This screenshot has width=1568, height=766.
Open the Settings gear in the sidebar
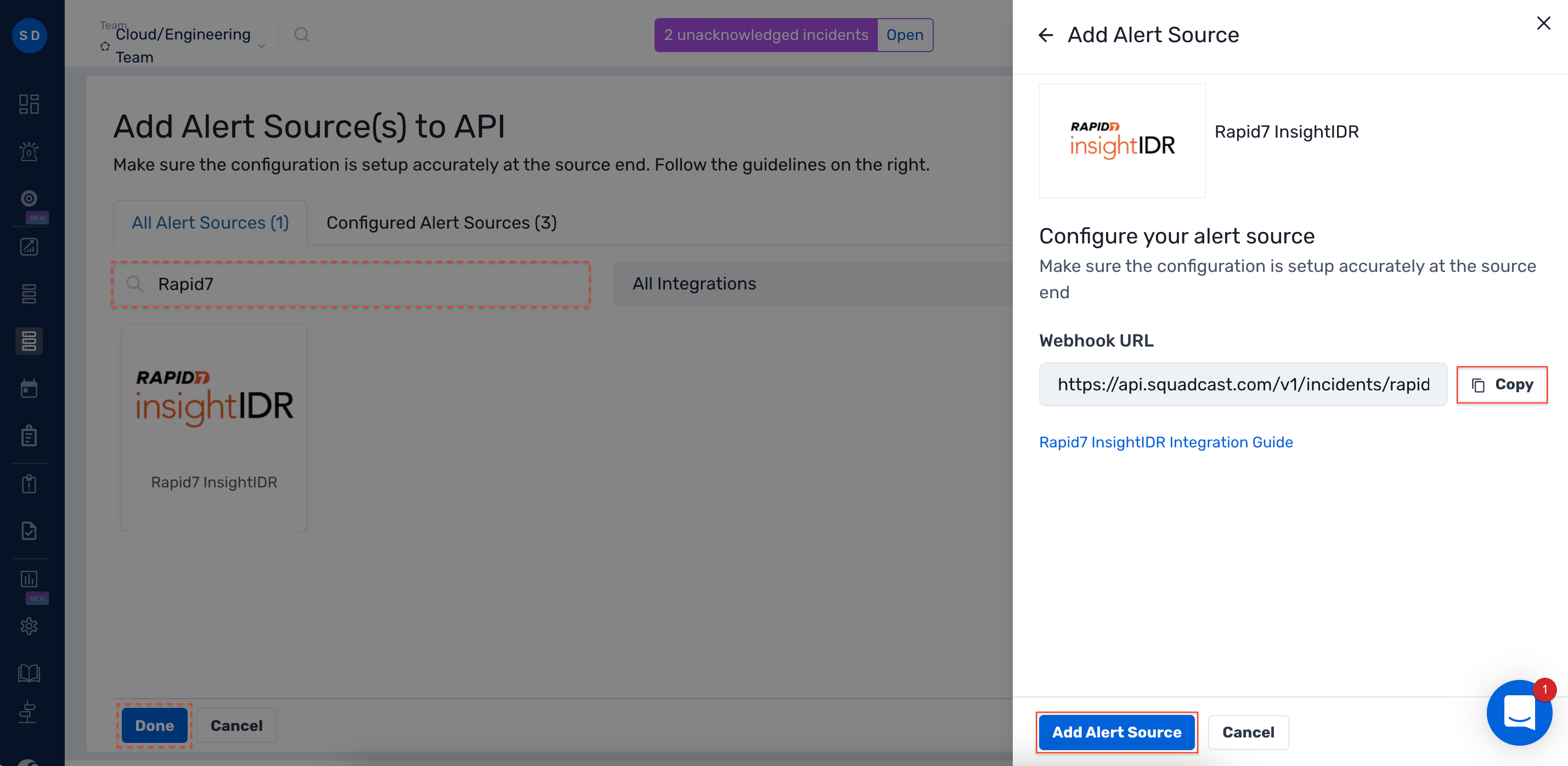(x=29, y=626)
